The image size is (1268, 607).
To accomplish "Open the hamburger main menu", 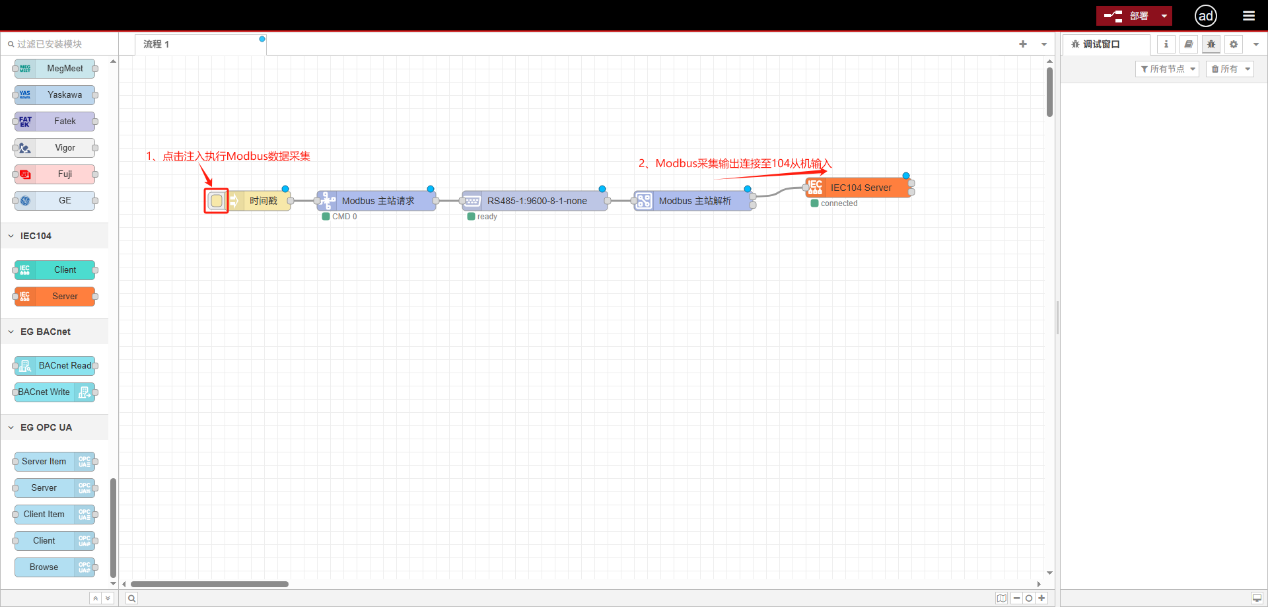I will pos(1248,16).
